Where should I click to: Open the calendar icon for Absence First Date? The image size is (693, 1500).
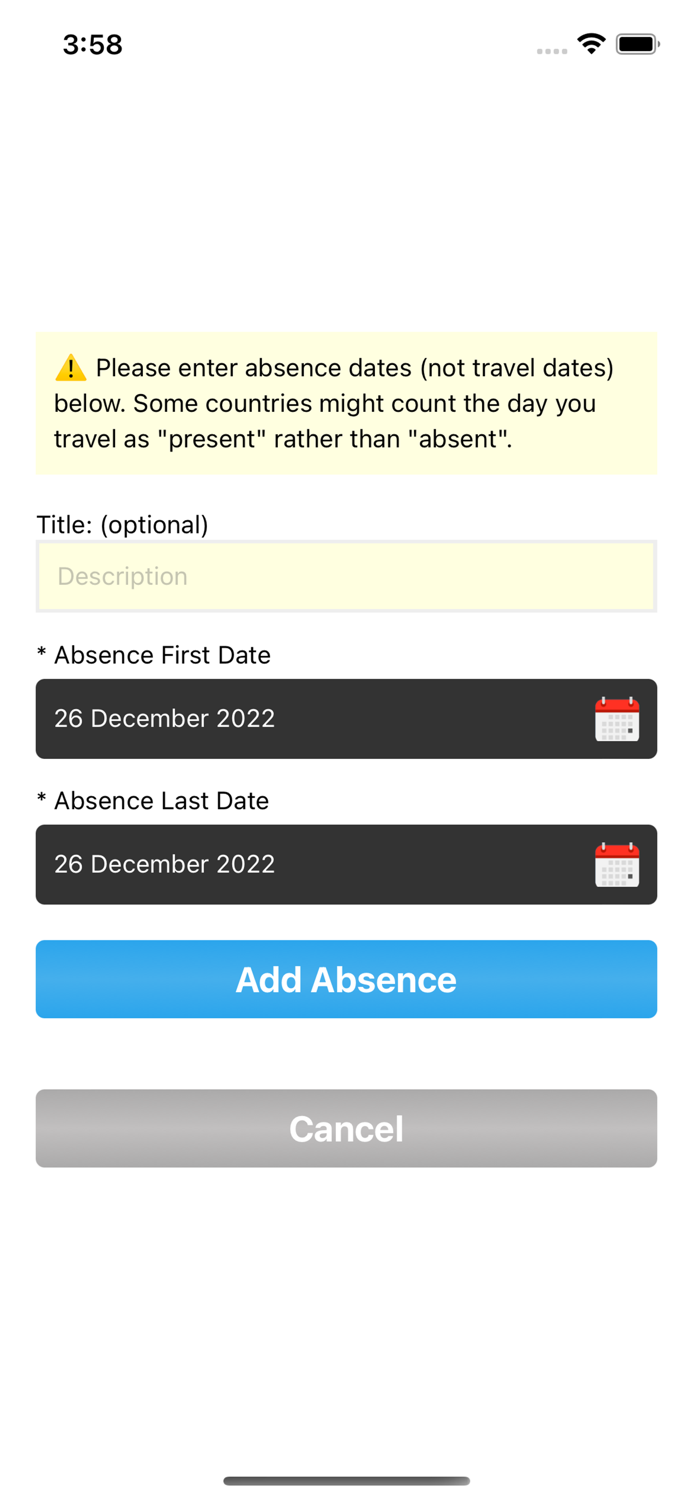point(617,718)
